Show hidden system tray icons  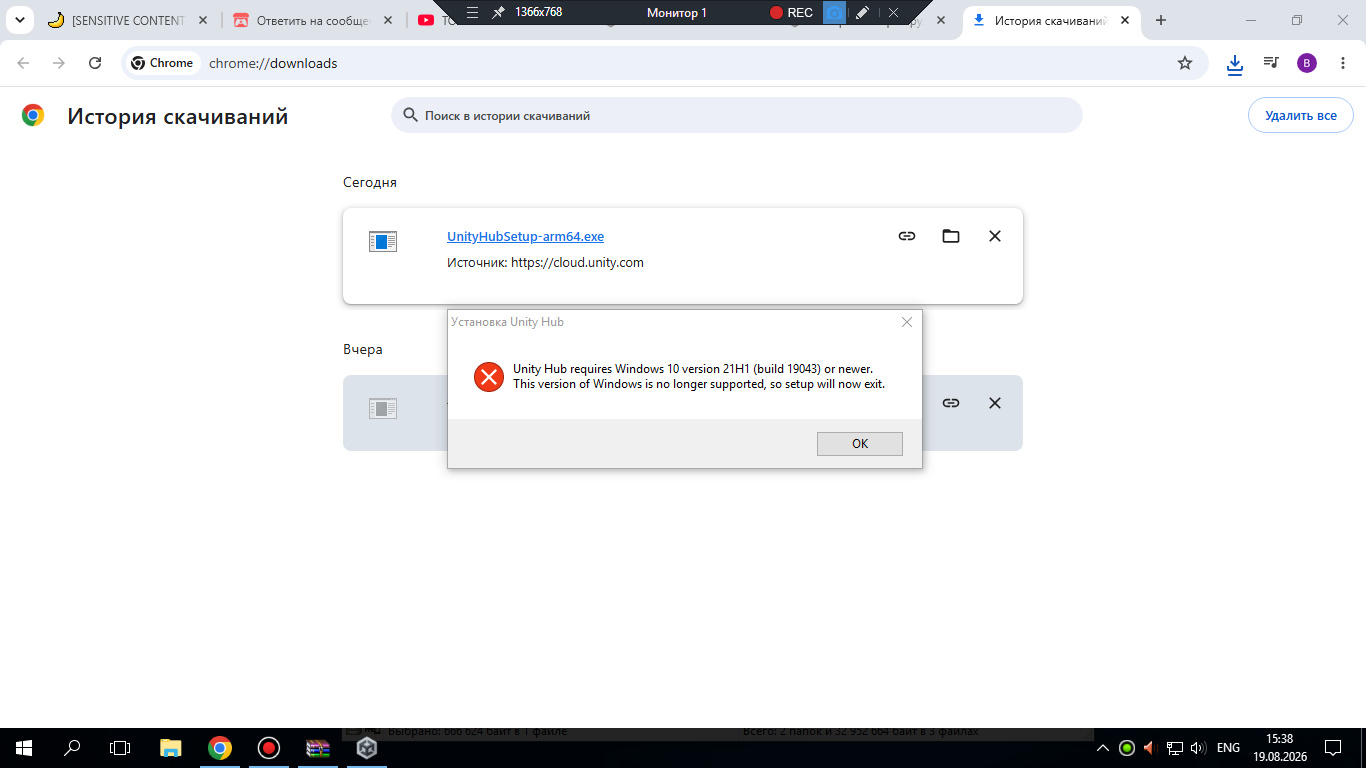point(1104,748)
